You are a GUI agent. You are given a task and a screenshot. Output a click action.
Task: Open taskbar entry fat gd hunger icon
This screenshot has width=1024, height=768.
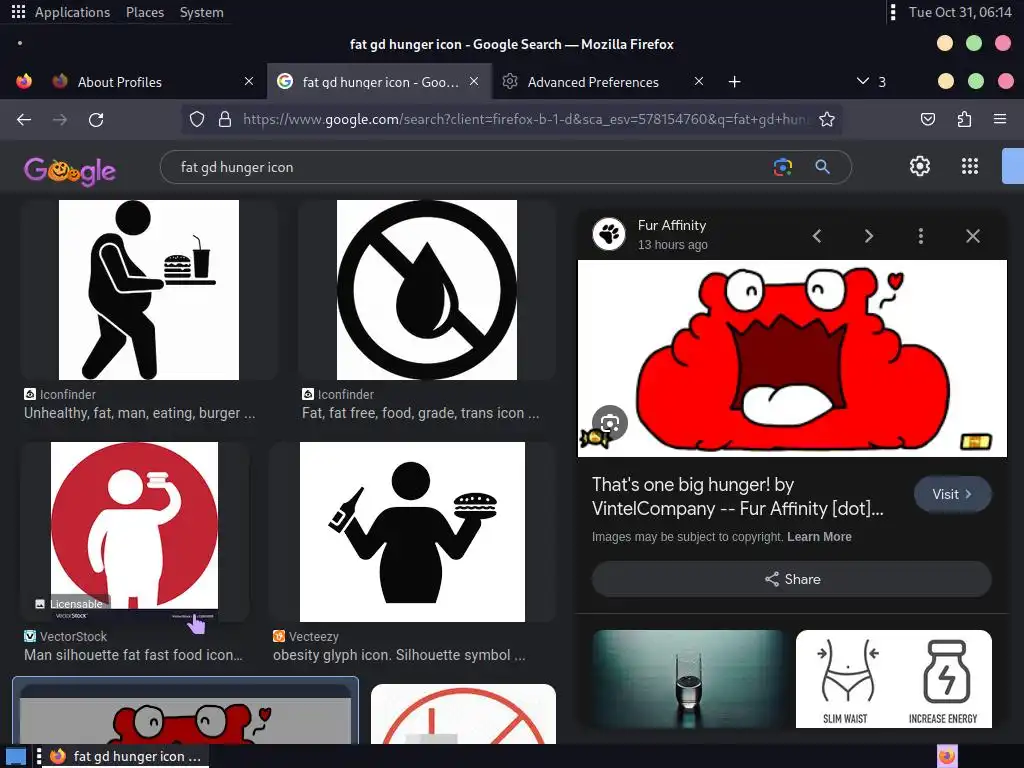(x=125, y=756)
